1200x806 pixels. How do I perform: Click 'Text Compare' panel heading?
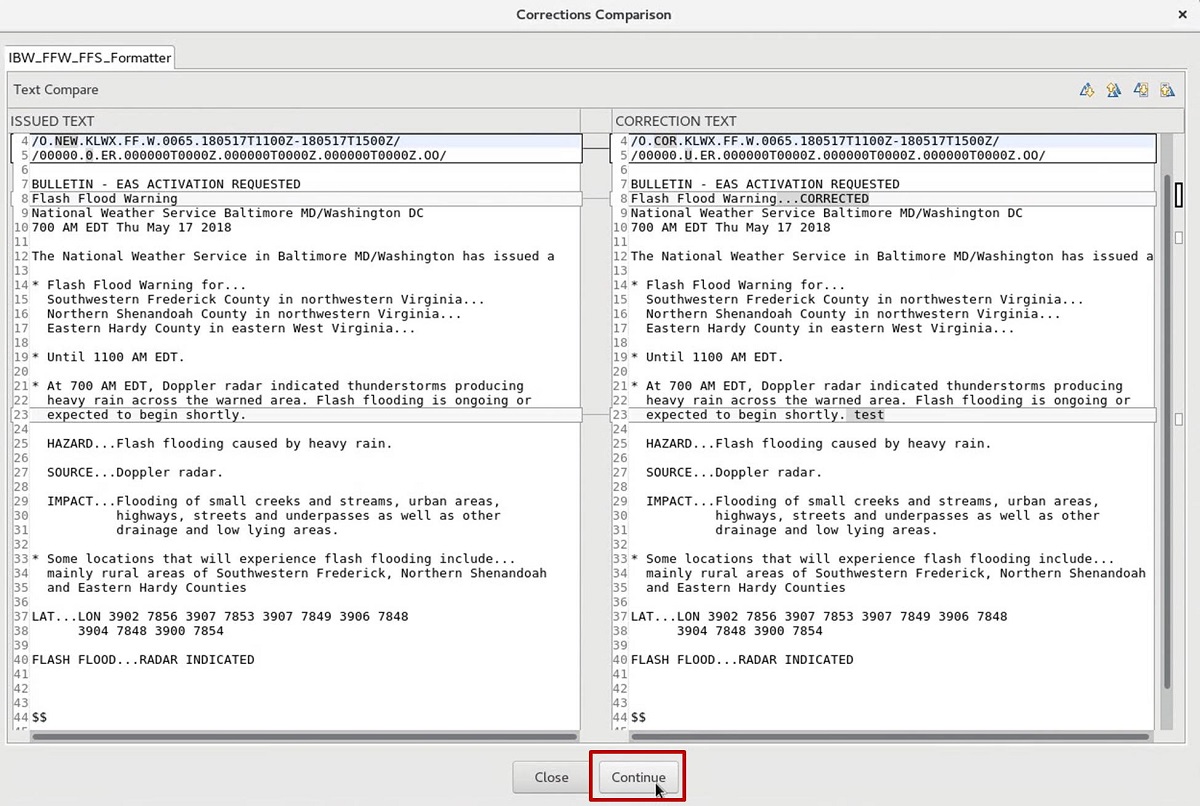(x=56, y=90)
